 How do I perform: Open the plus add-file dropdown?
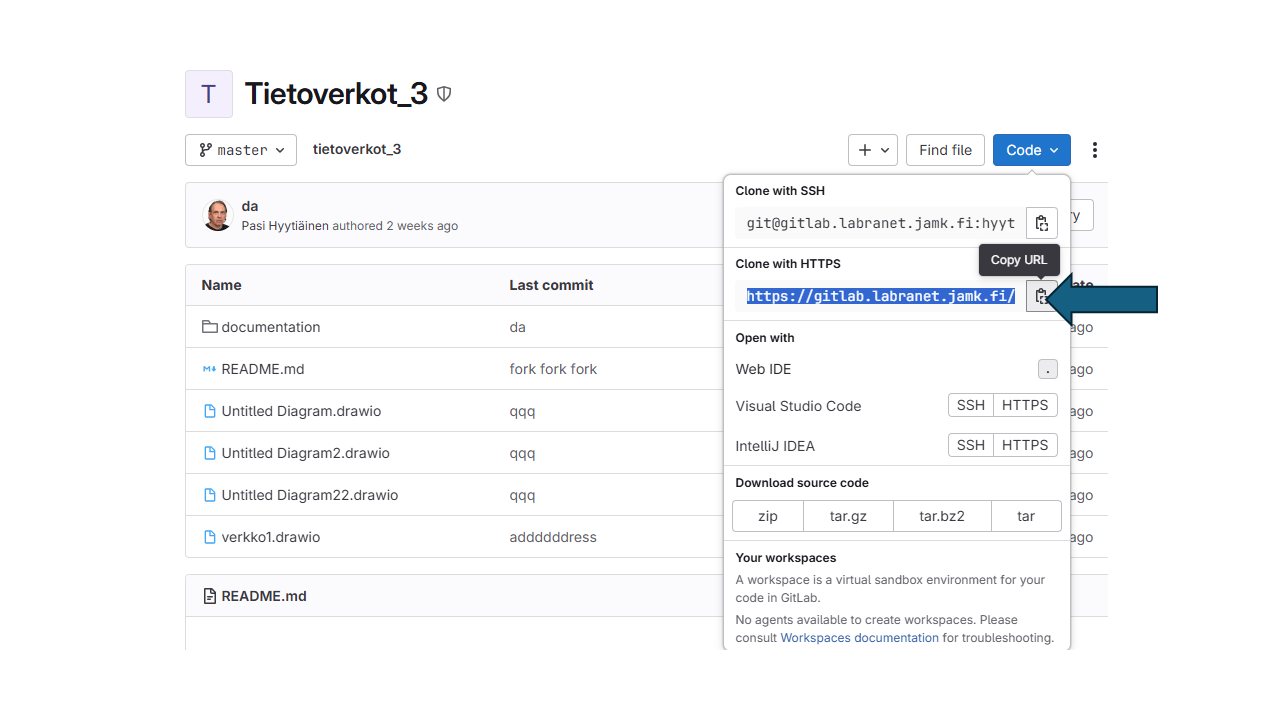(872, 150)
